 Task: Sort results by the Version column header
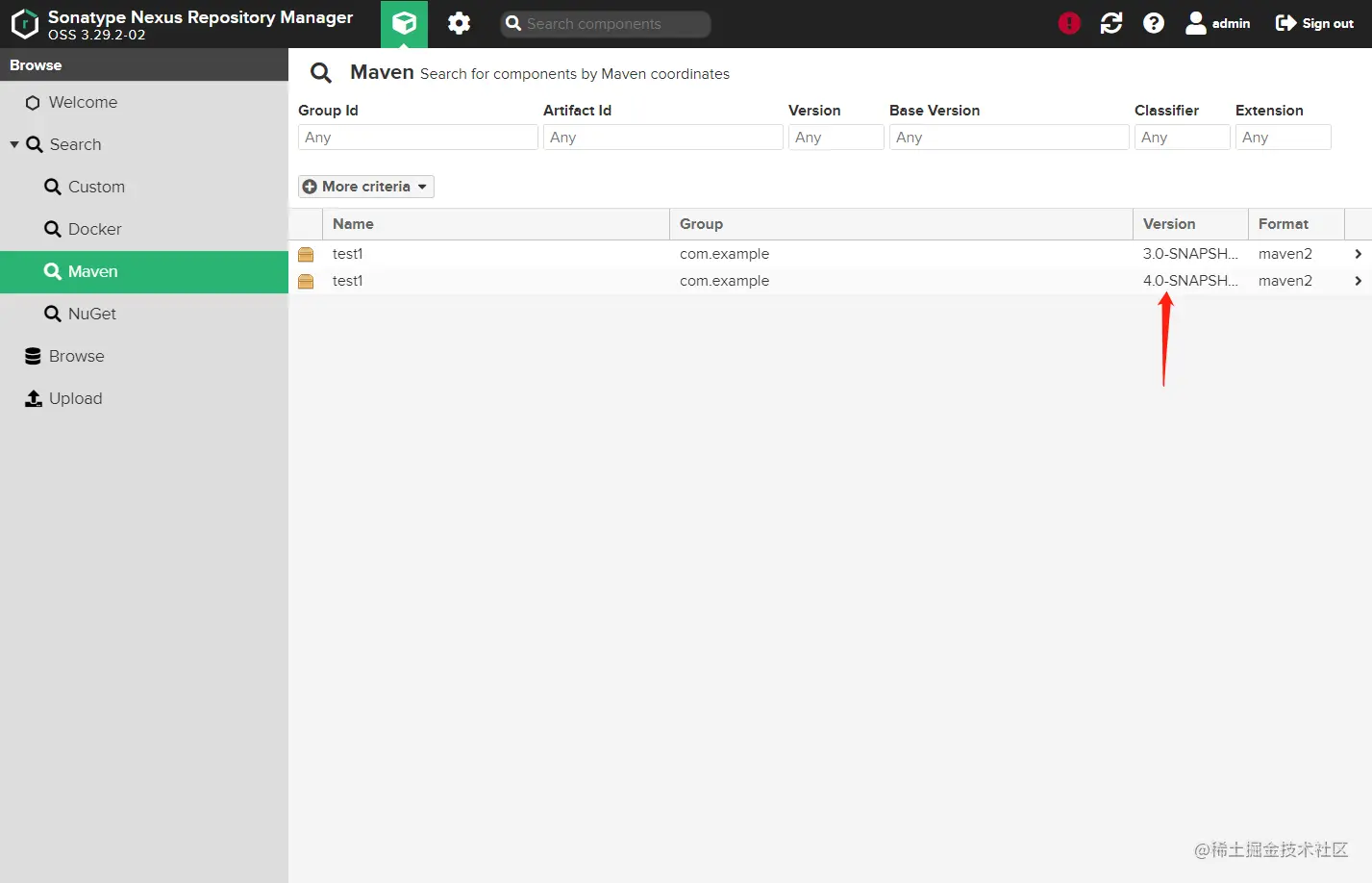click(1190, 224)
